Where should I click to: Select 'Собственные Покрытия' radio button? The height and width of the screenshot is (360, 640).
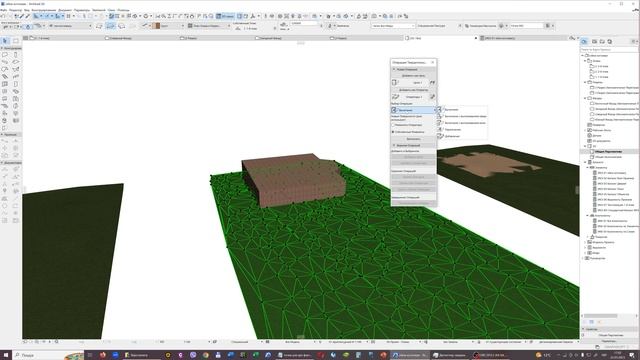point(393,132)
